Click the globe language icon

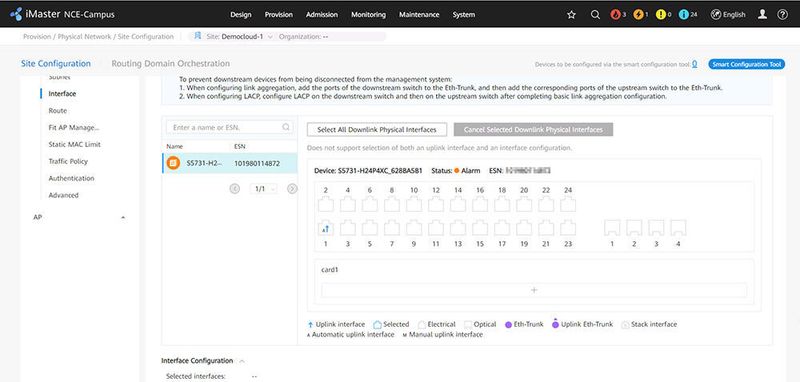tap(716, 15)
